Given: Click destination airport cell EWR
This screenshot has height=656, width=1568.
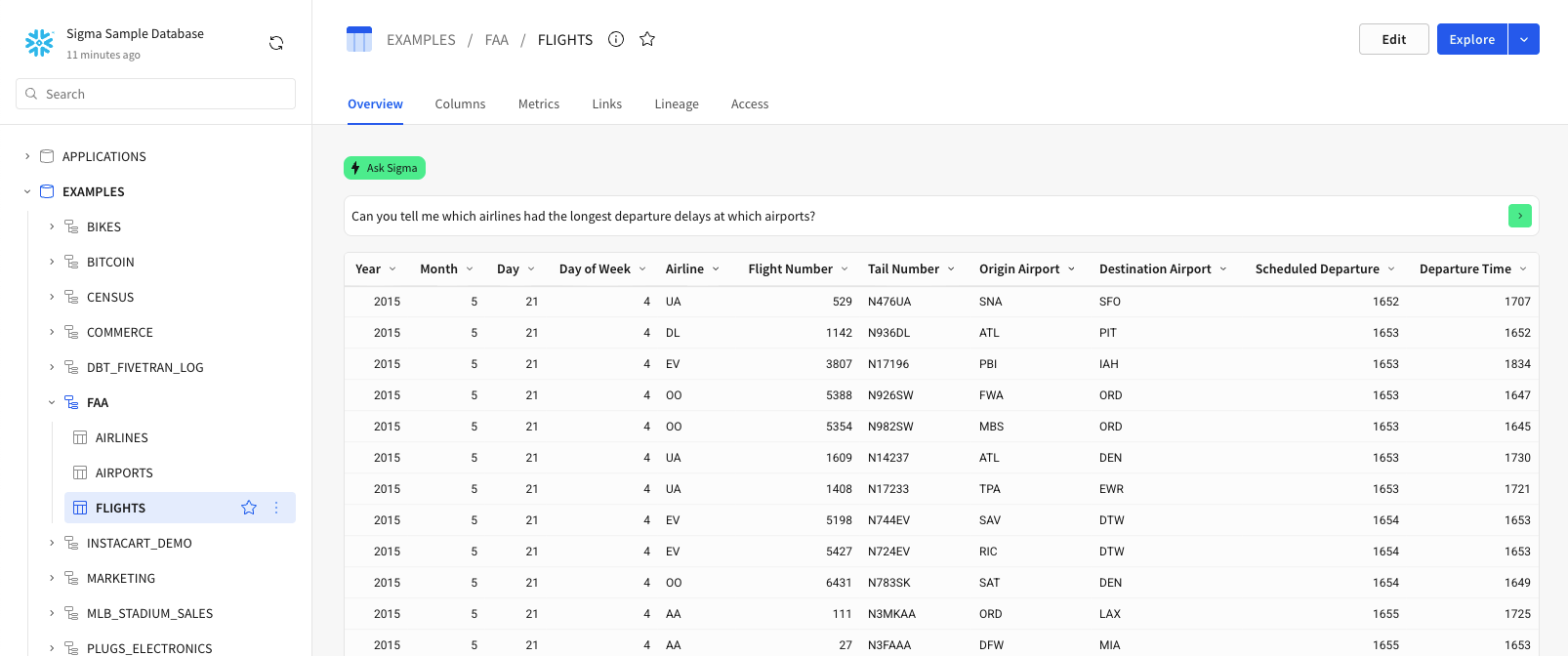Looking at the screenshot, I should click(1111, 489).
